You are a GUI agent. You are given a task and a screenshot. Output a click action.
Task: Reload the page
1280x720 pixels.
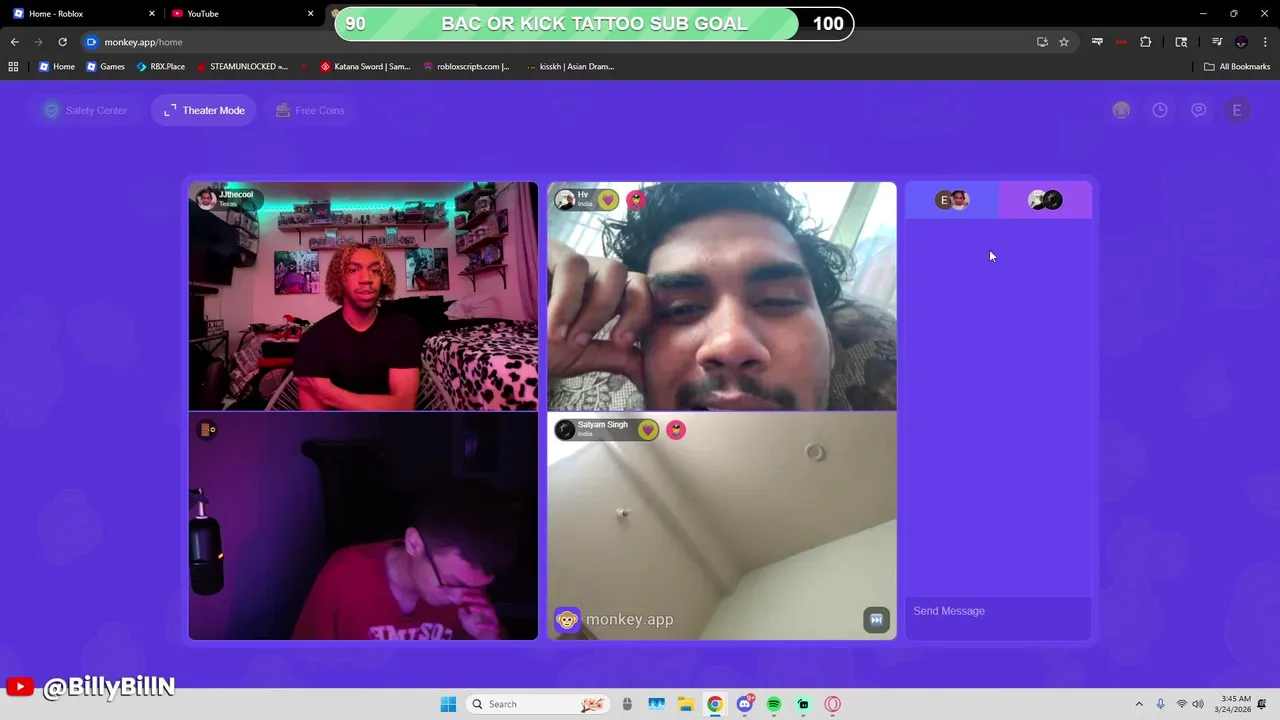(x=62, y=42)
